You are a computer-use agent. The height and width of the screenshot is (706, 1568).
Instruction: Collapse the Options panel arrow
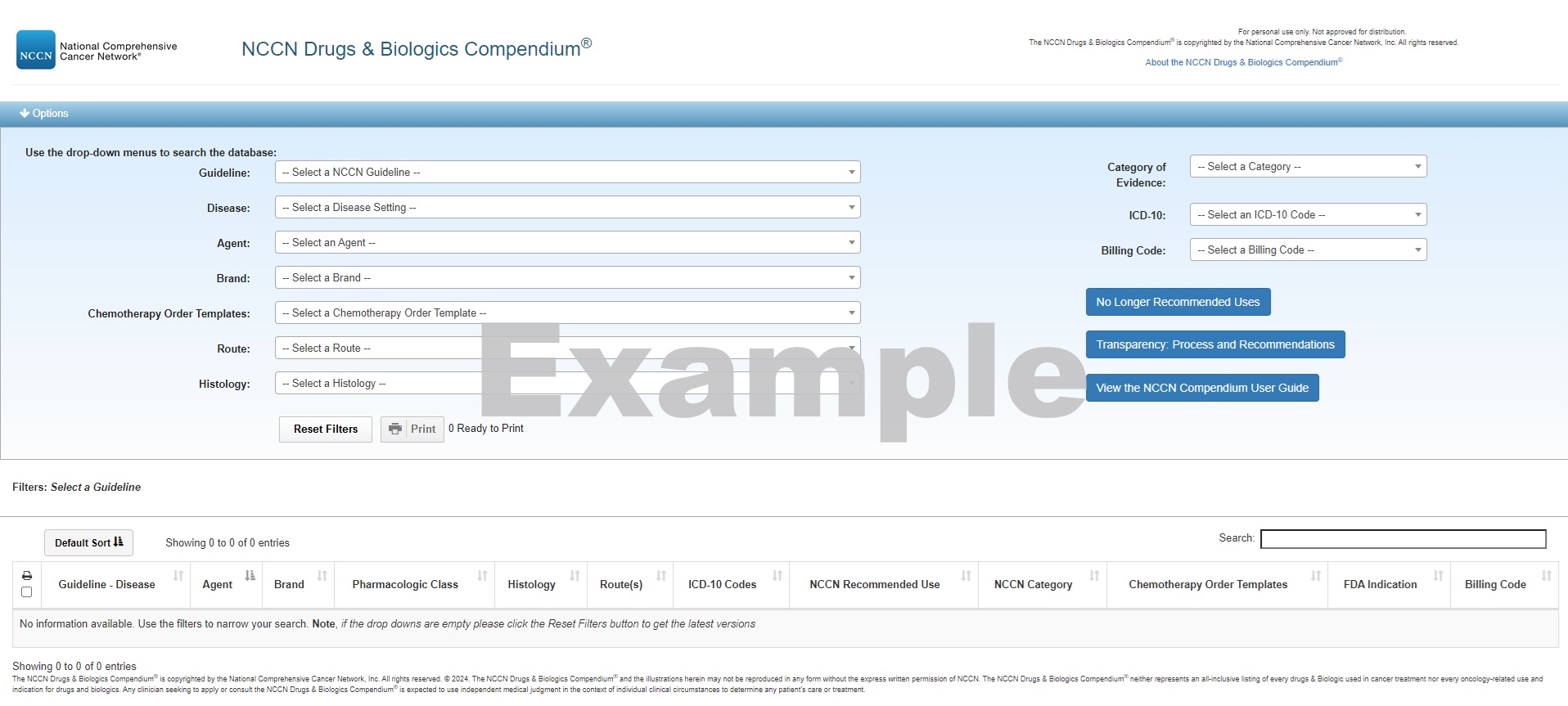coord(25,114)
